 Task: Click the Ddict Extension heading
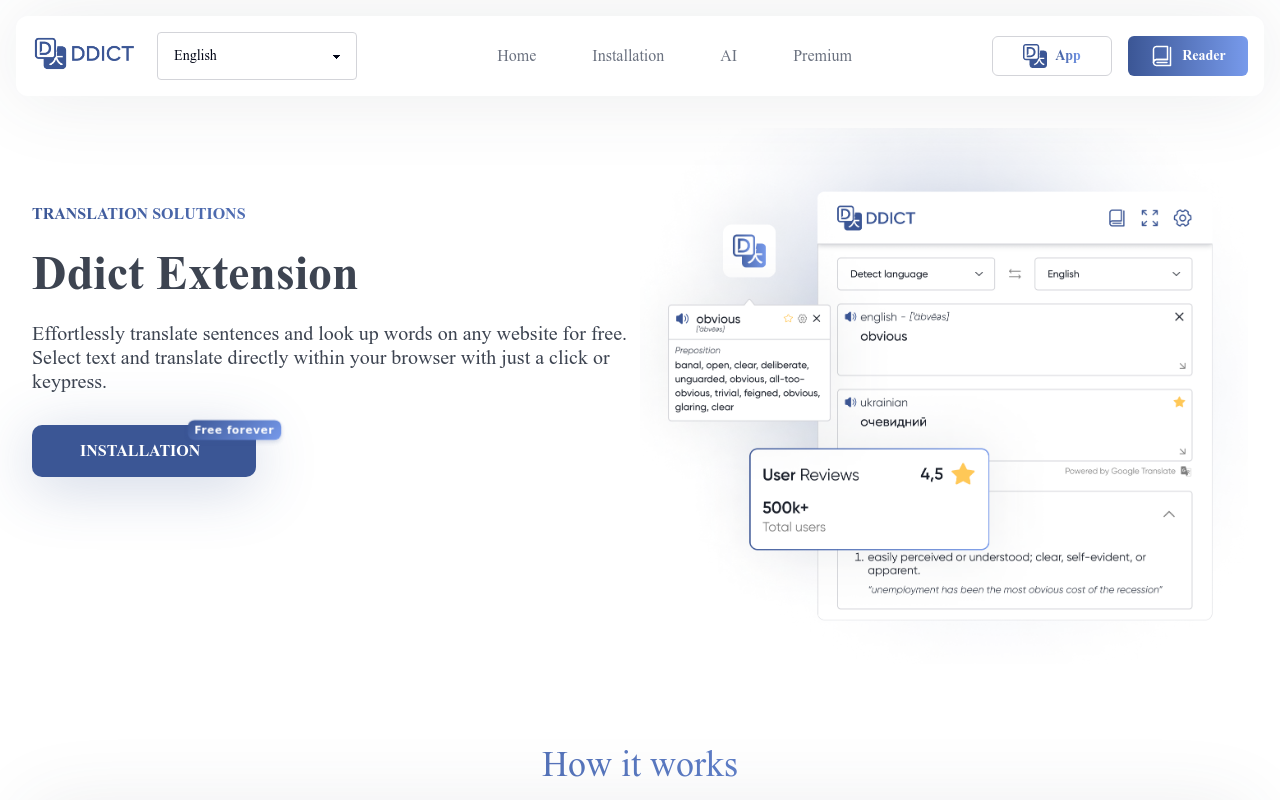(x=195, y=273)
